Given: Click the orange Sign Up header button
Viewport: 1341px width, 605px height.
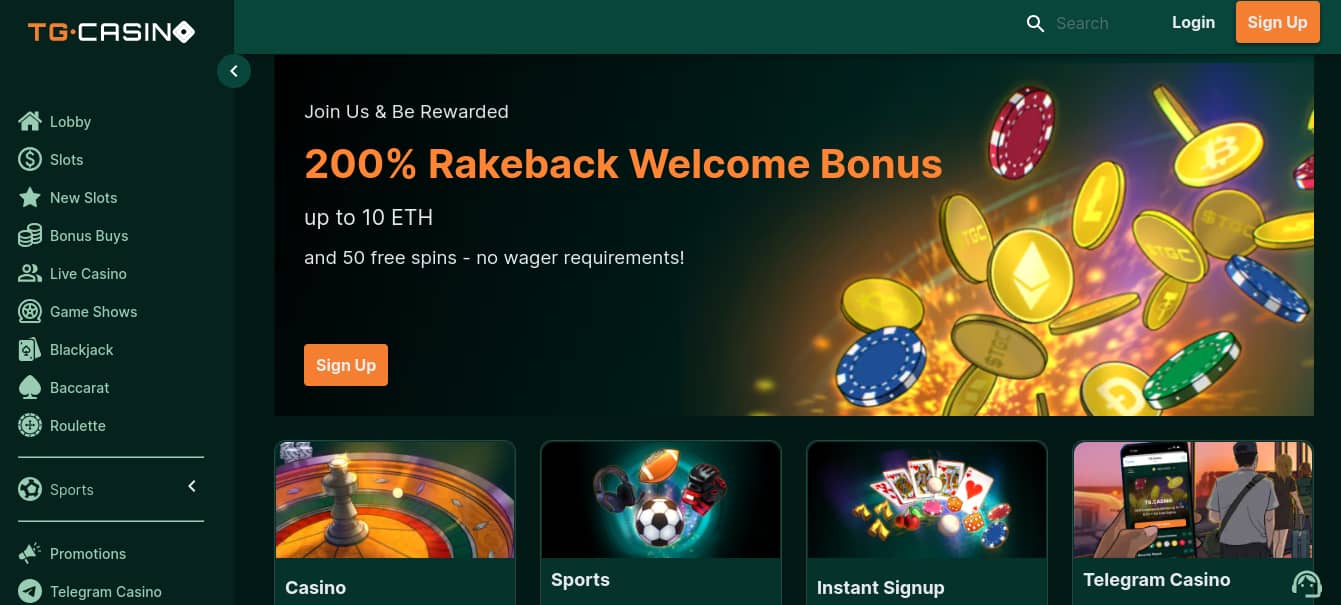Looking at the screenshot, I should tap(1277, 22).
